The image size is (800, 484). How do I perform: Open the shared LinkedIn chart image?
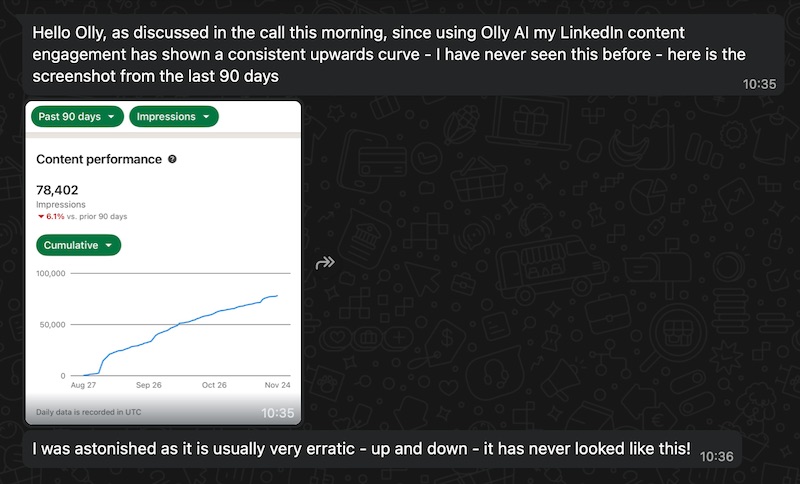[x=163, y=263]
